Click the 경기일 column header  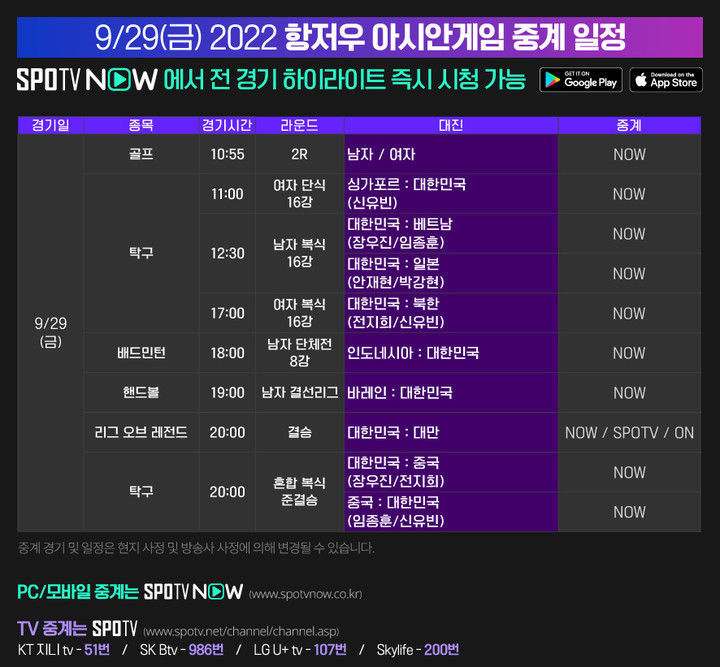(51, 125)
